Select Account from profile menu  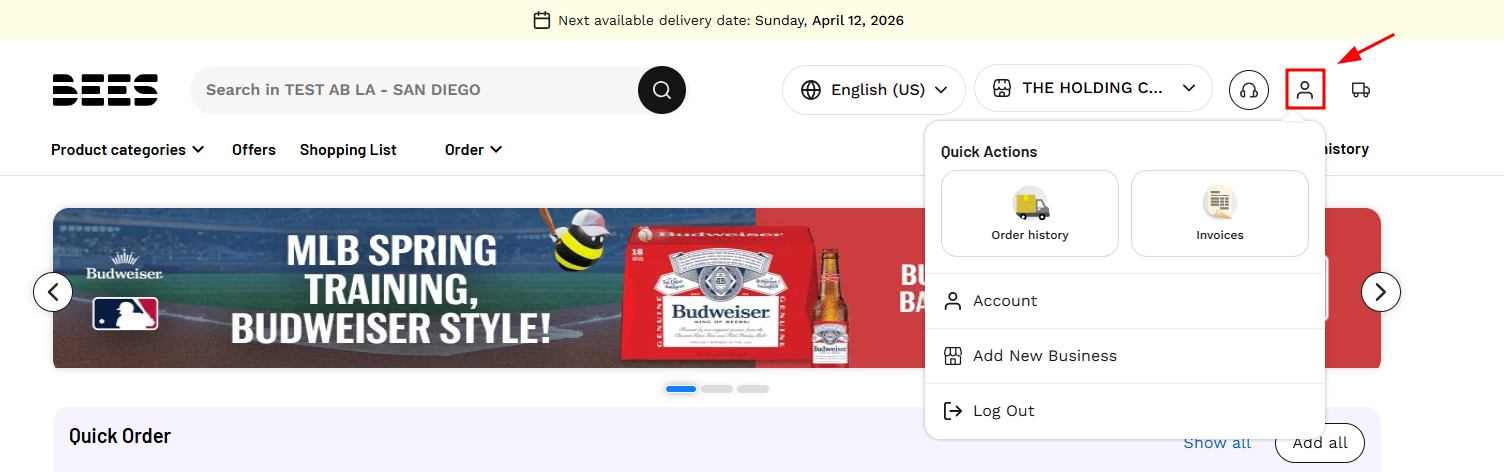tap(1125, 301)
